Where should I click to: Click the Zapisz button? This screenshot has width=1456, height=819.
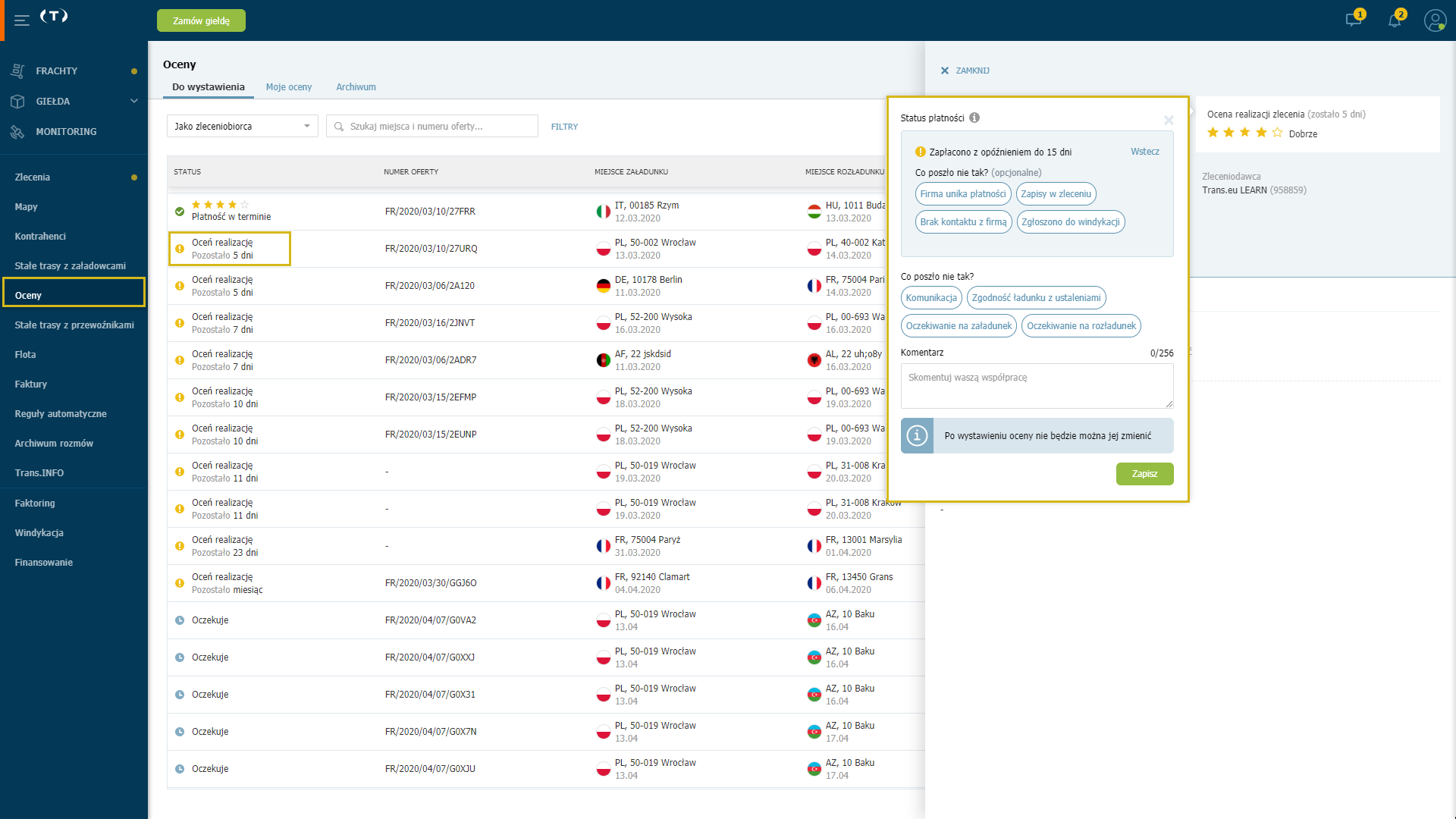pos(1144,474)
